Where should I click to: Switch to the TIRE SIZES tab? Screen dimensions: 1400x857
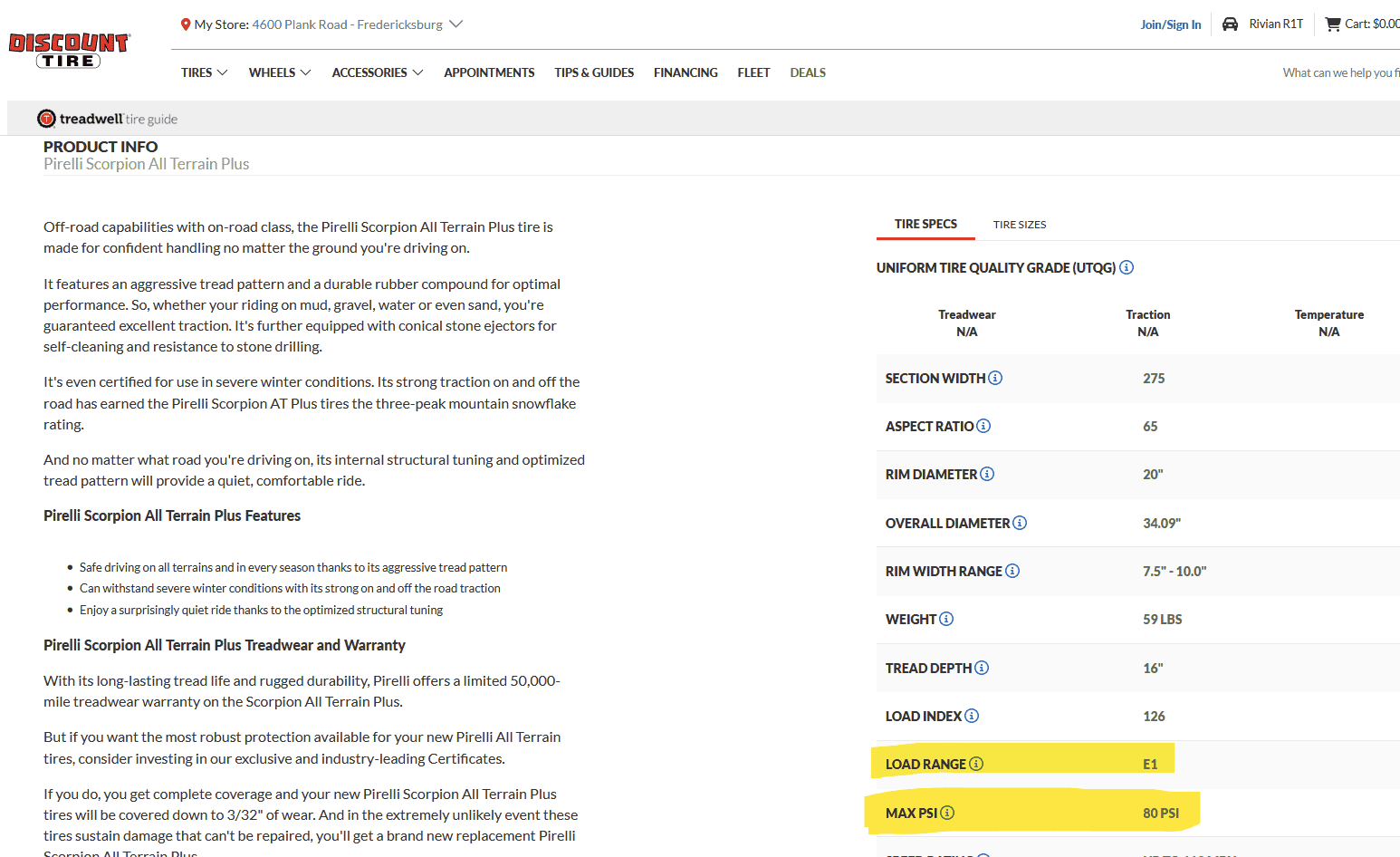pos(1020,225)
